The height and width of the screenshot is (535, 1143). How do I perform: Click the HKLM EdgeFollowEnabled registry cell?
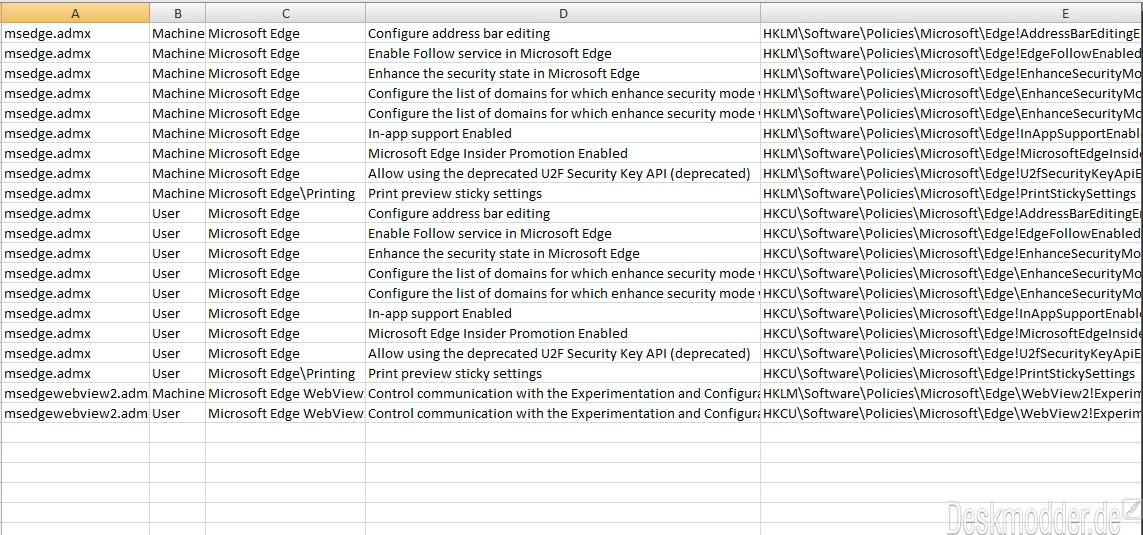(952, 53)
